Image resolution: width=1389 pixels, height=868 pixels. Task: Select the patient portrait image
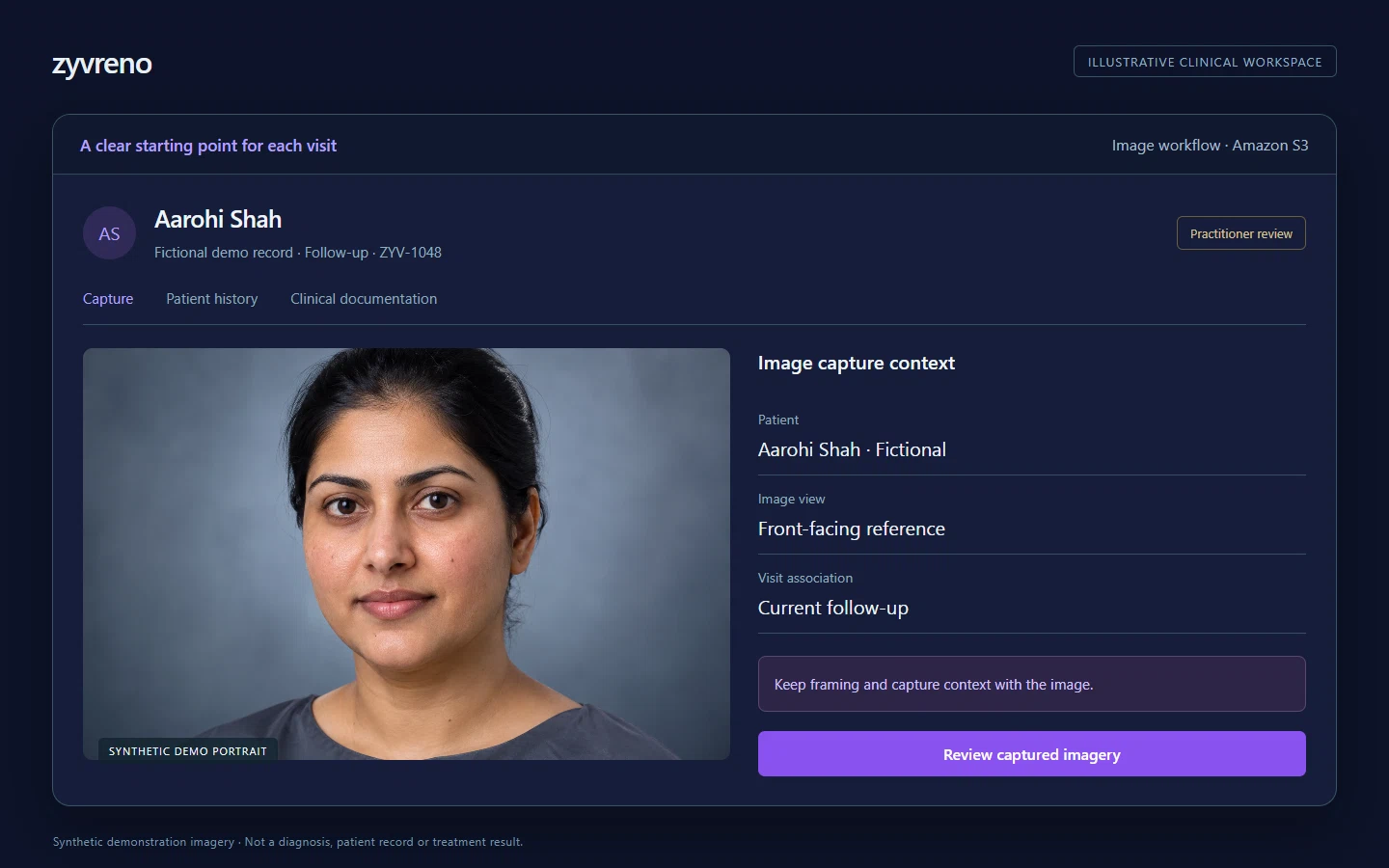[406, 554]
